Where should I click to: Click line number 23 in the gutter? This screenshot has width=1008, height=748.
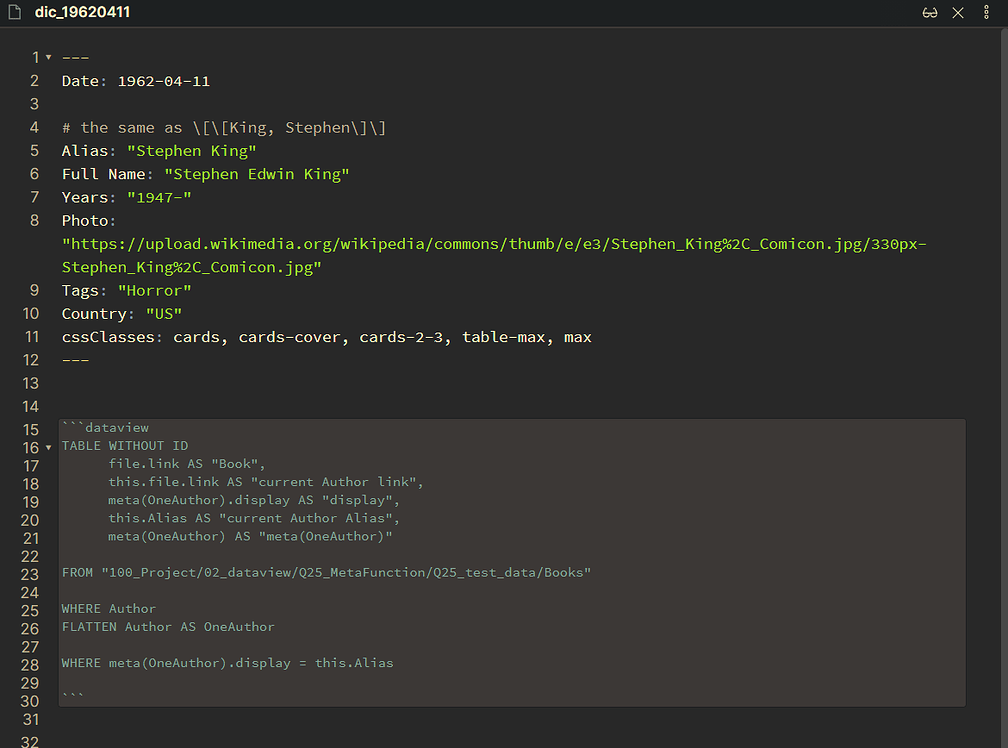point(31,572)
